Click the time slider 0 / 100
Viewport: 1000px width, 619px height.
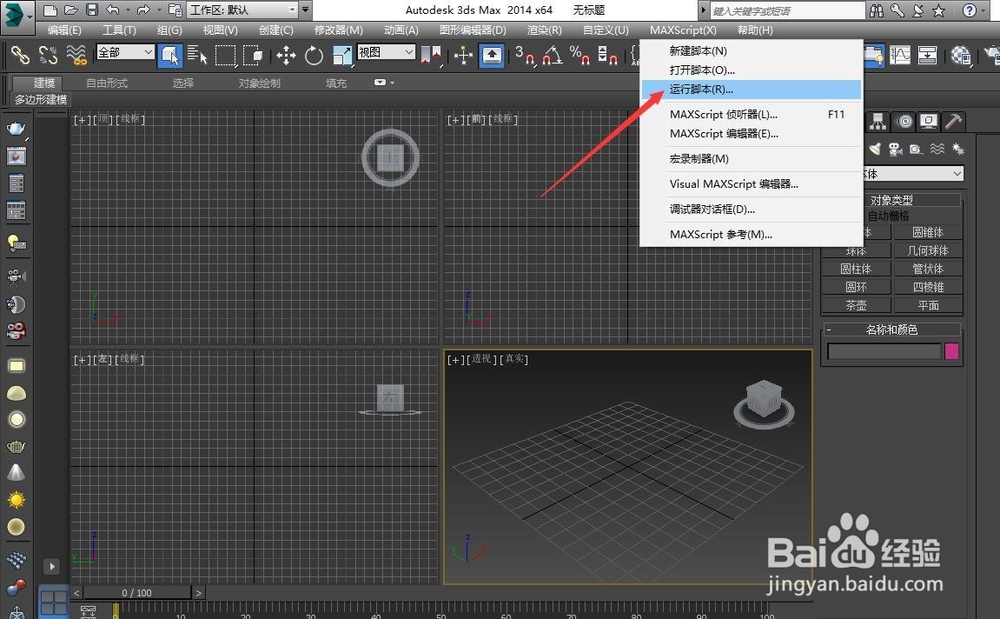click(136, 593)
